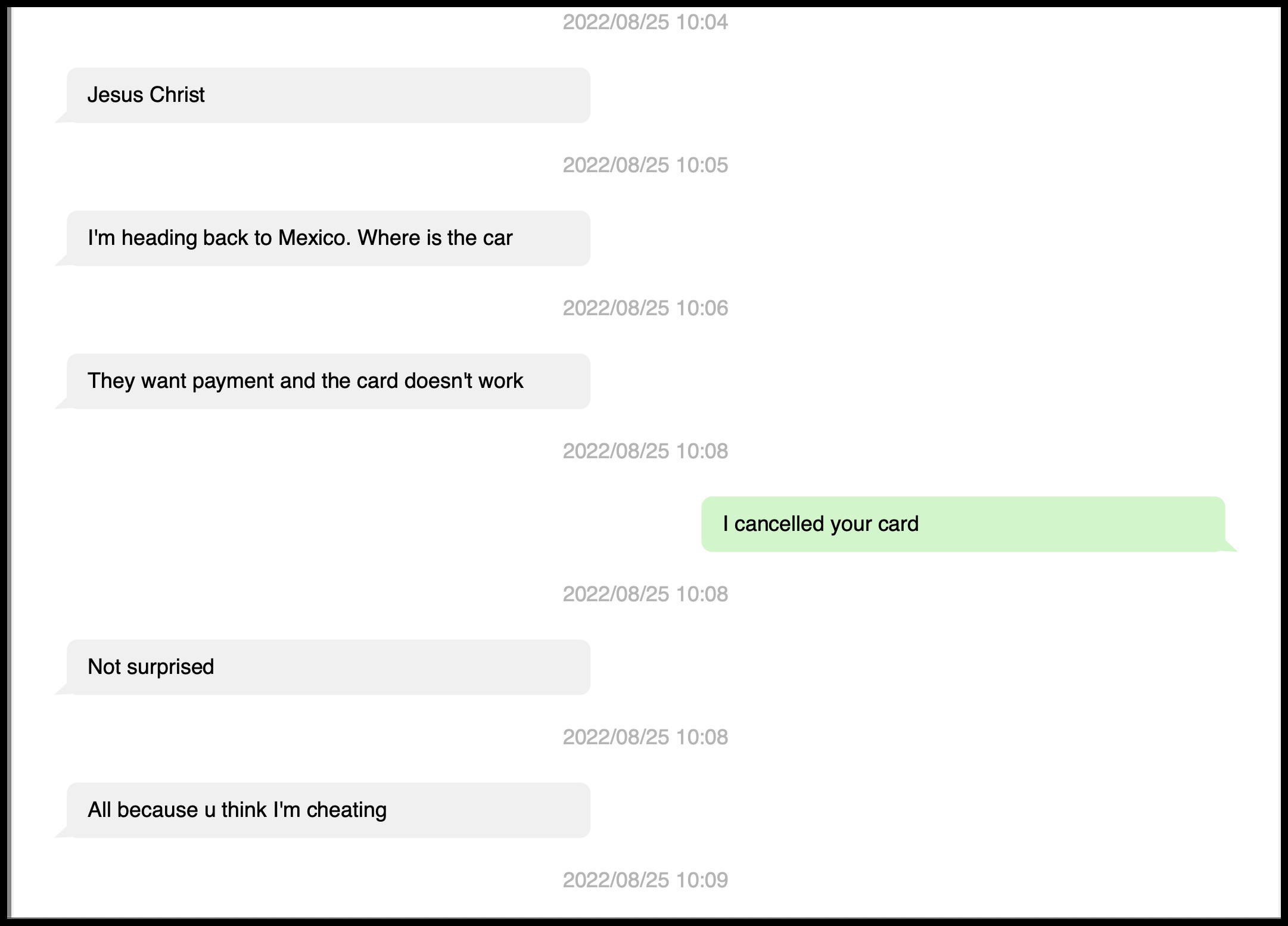This screenshot has height=926, width=1288.
Task: Click the 2022/08/25 10:04 timestamp
Action: (645, 23)
